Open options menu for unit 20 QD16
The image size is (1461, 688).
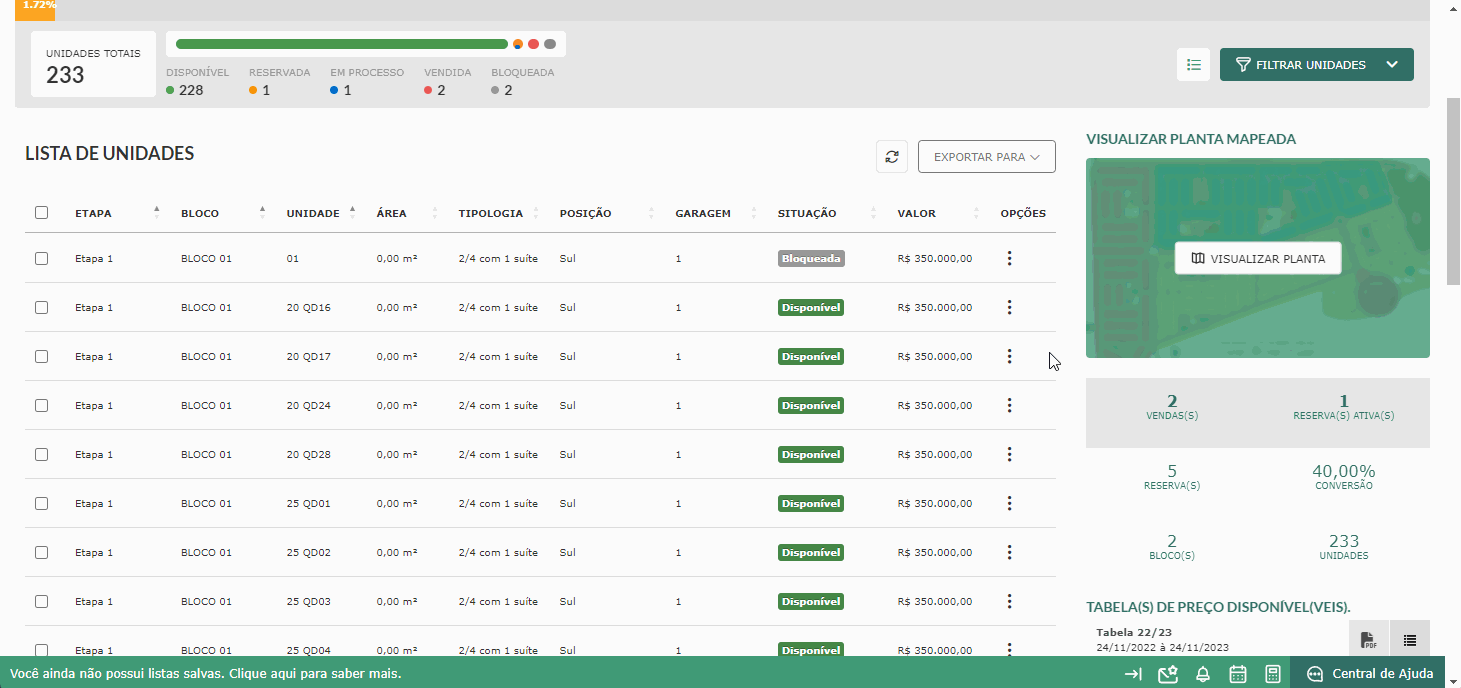tap(1010, 307)
